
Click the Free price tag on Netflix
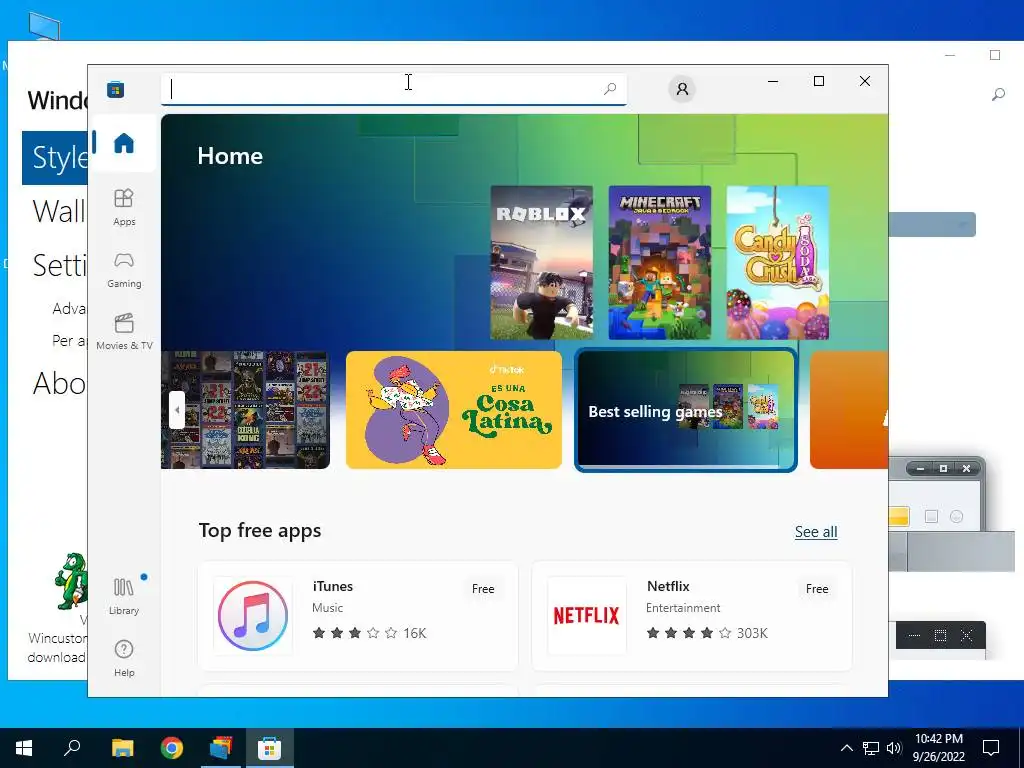point(817,589)
